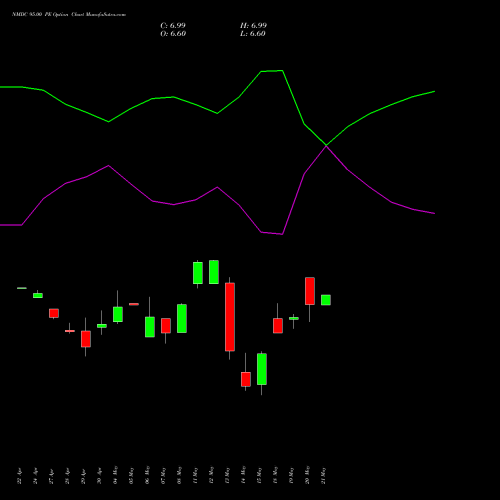Select the green 11 May candlestick

(x=198, y=273)
